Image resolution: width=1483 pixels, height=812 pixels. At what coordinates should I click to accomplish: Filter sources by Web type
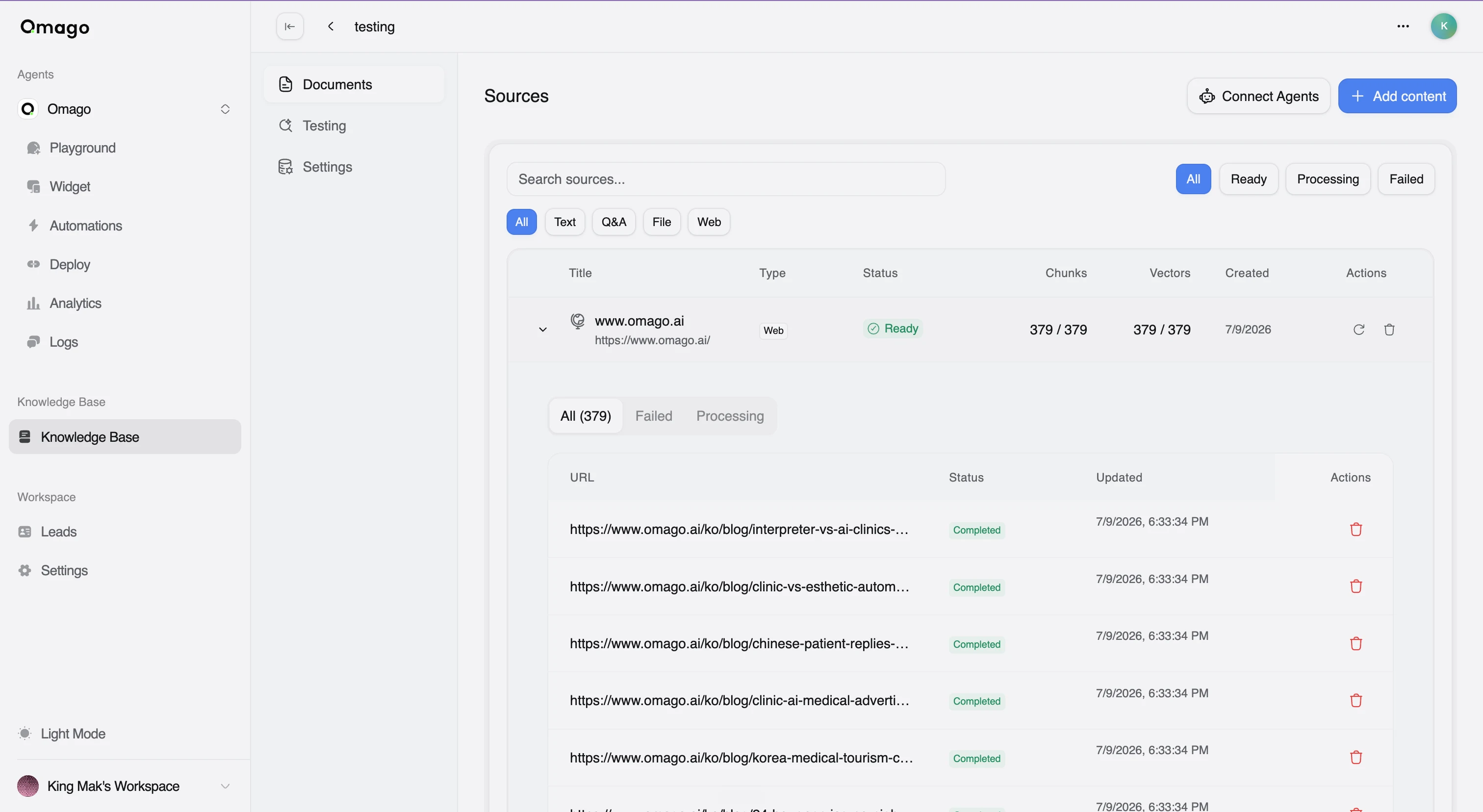click(709, 222)
